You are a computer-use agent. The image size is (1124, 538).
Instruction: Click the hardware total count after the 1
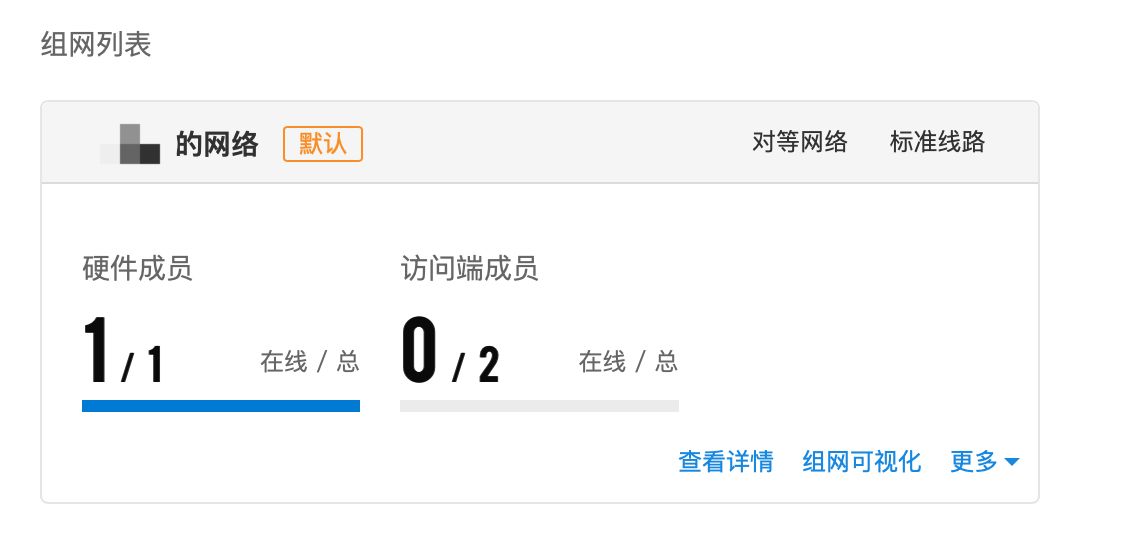pos(153,365)
